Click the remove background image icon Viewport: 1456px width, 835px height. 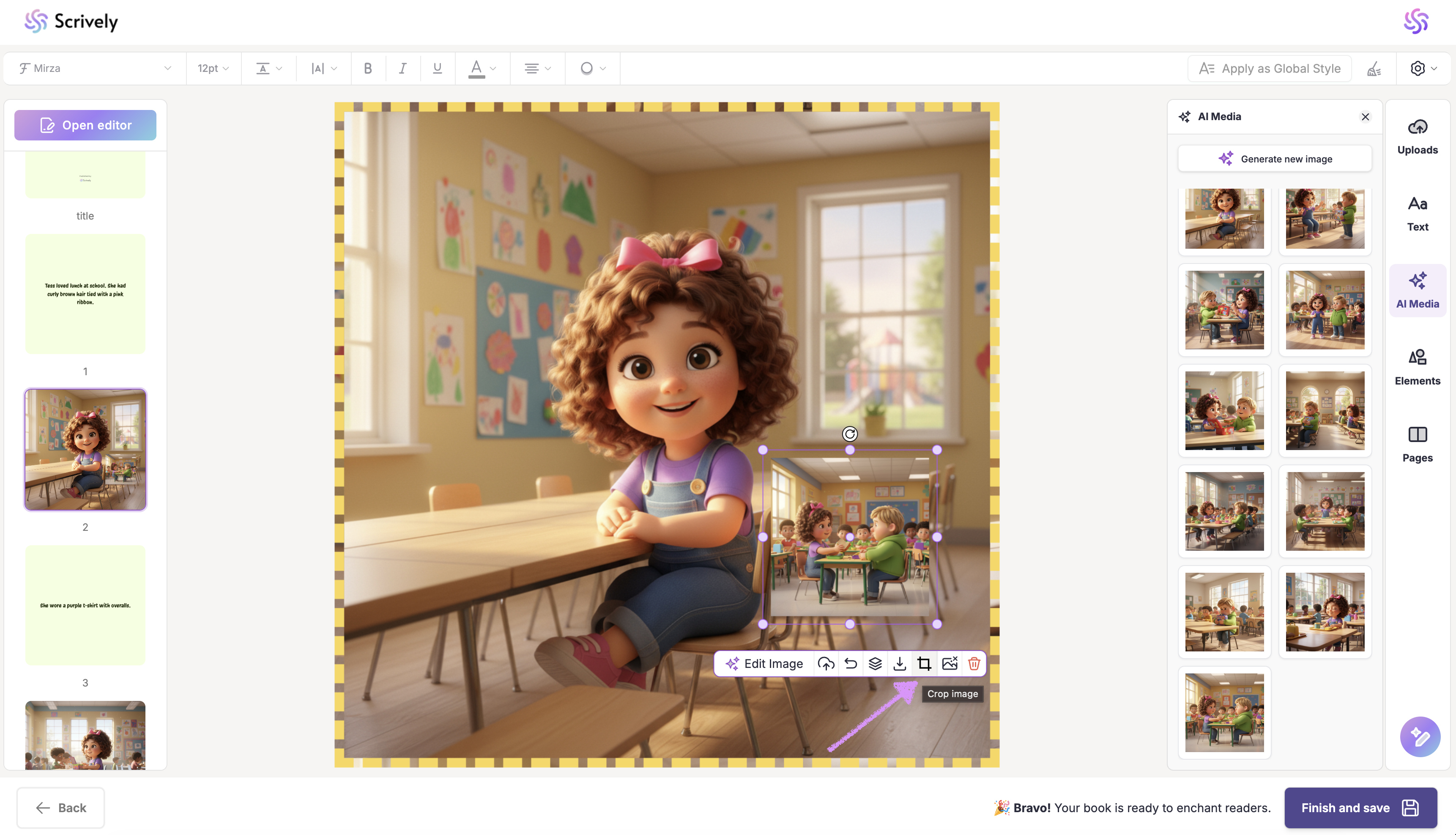[x=949, y=664]
